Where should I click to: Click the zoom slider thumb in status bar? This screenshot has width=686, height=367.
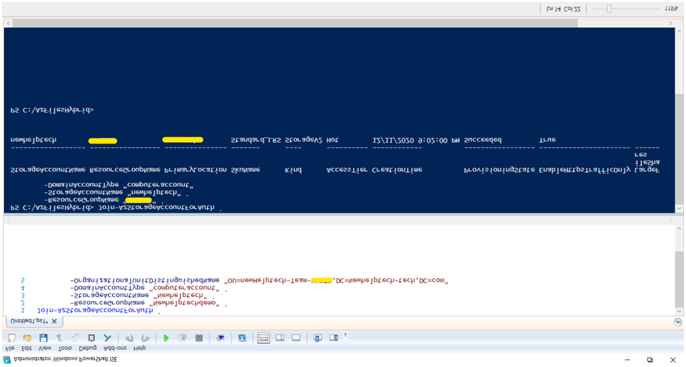[x=609, y=9]
